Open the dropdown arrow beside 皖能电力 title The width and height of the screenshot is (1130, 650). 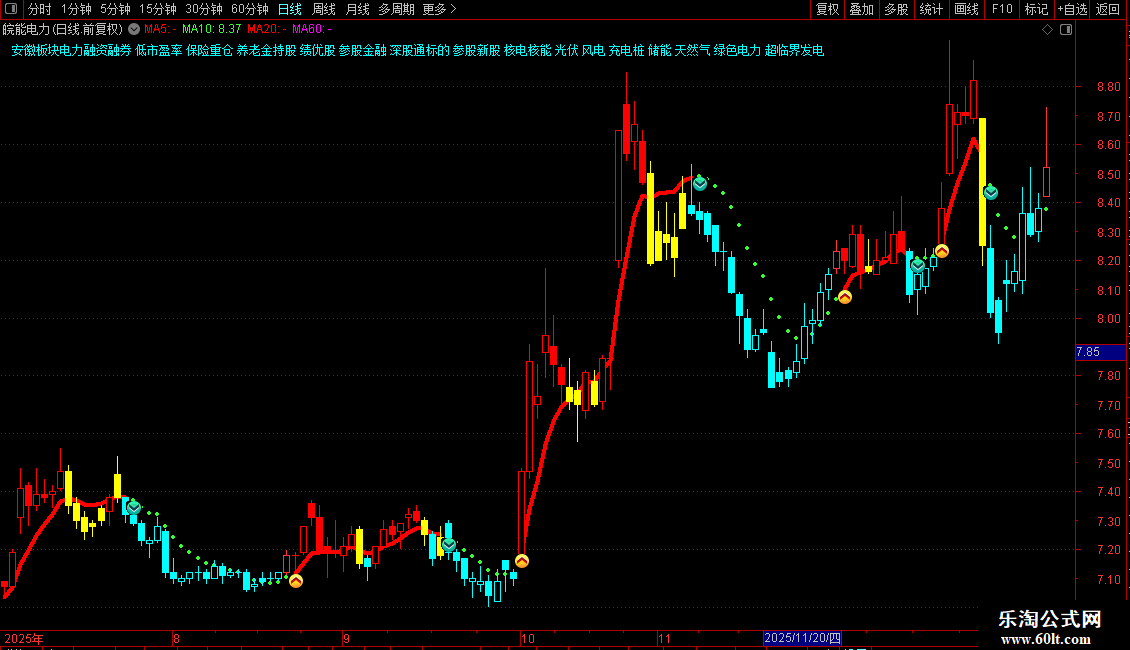[134, 29]
